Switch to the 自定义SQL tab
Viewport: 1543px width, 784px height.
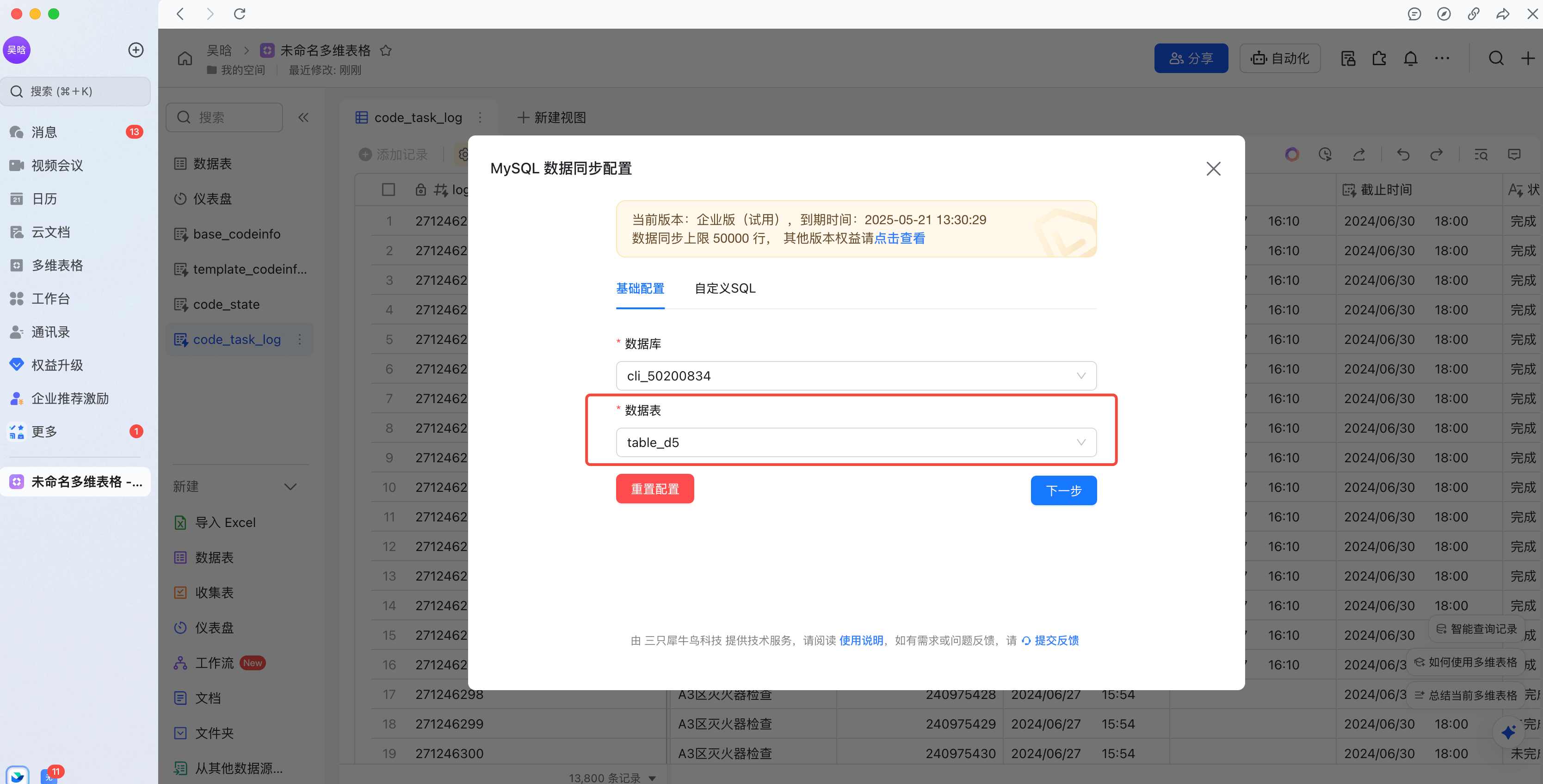coord(725,288)
